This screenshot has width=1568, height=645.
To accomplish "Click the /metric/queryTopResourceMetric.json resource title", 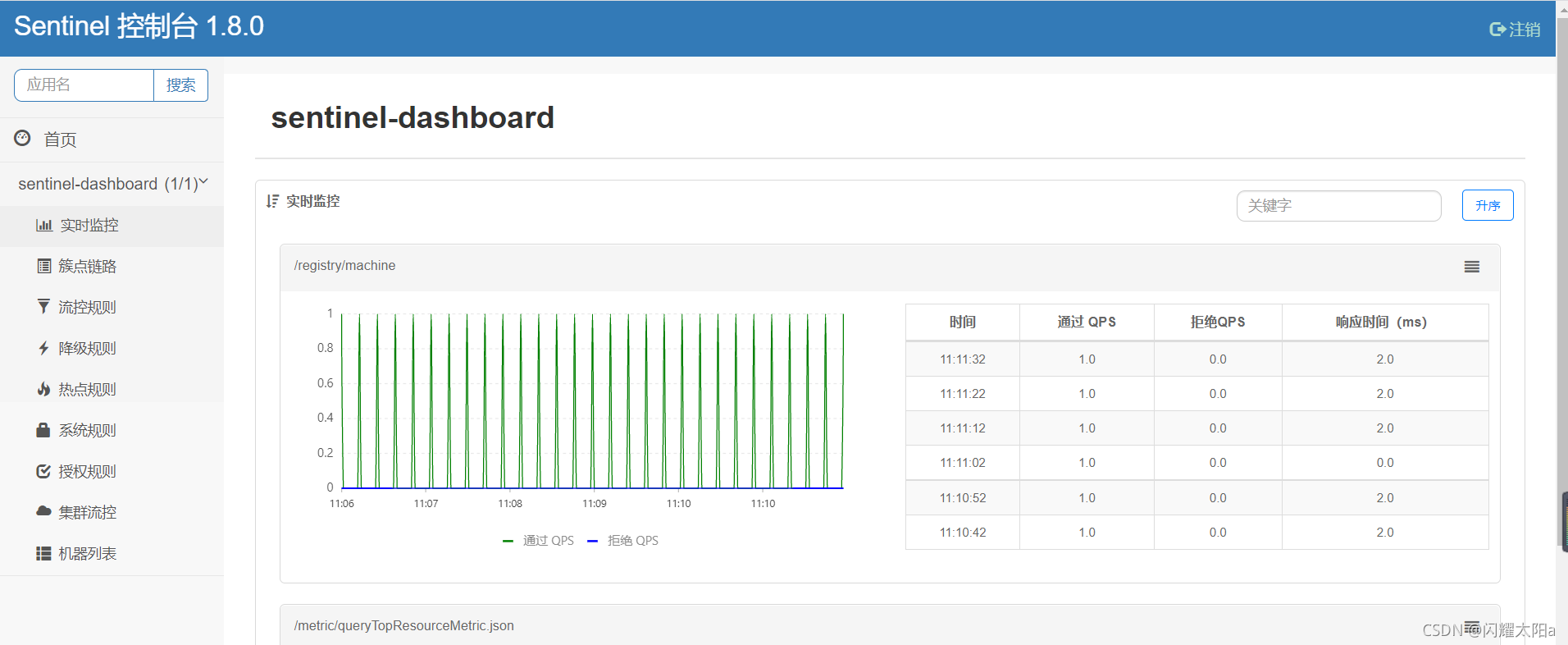I will click(403, 626).
